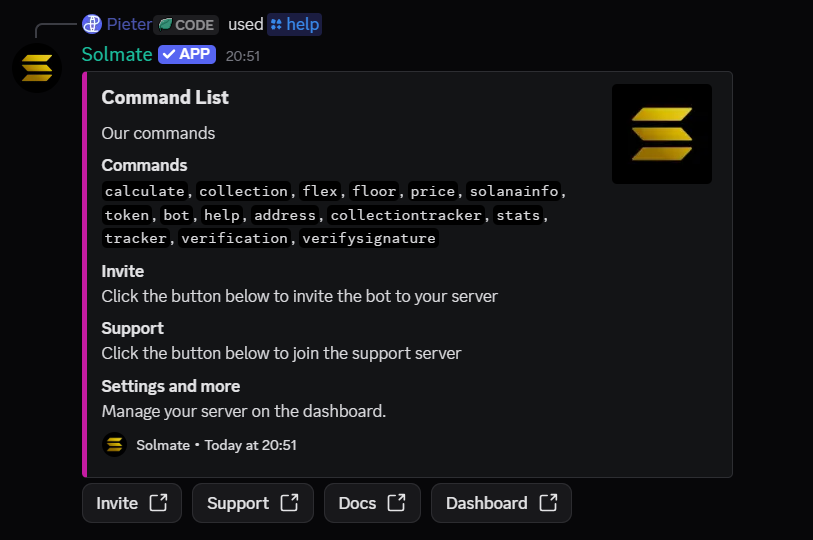Click the Command List embed title

click(165, 97)
